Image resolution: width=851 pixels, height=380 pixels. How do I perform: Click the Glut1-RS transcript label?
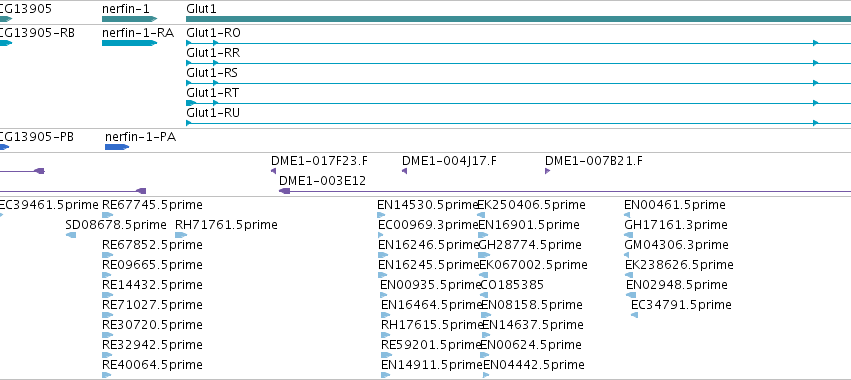(x=212, y=73)
